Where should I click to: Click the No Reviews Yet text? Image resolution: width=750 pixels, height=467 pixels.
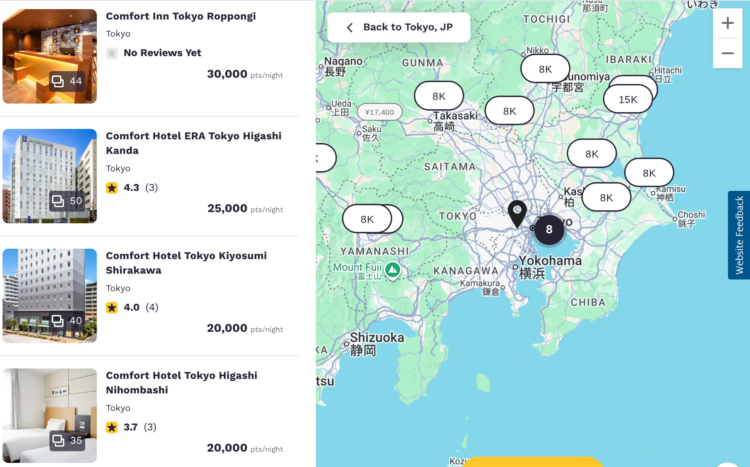(x=163, y=53)
